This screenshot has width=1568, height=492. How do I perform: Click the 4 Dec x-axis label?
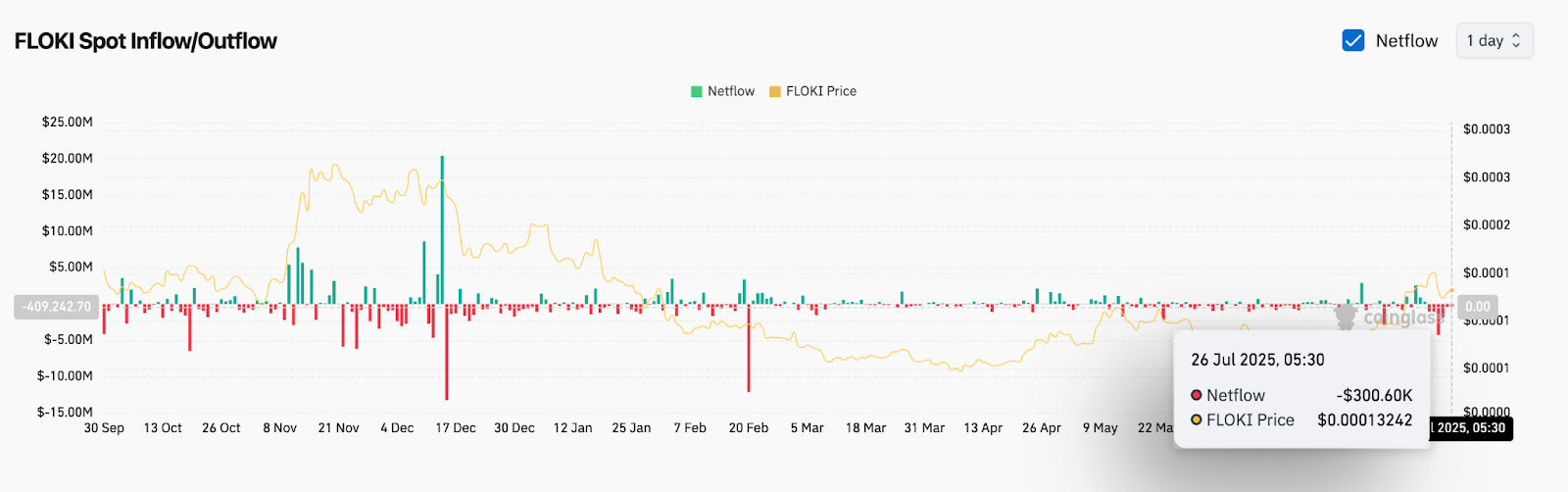[x=397, y=428]
